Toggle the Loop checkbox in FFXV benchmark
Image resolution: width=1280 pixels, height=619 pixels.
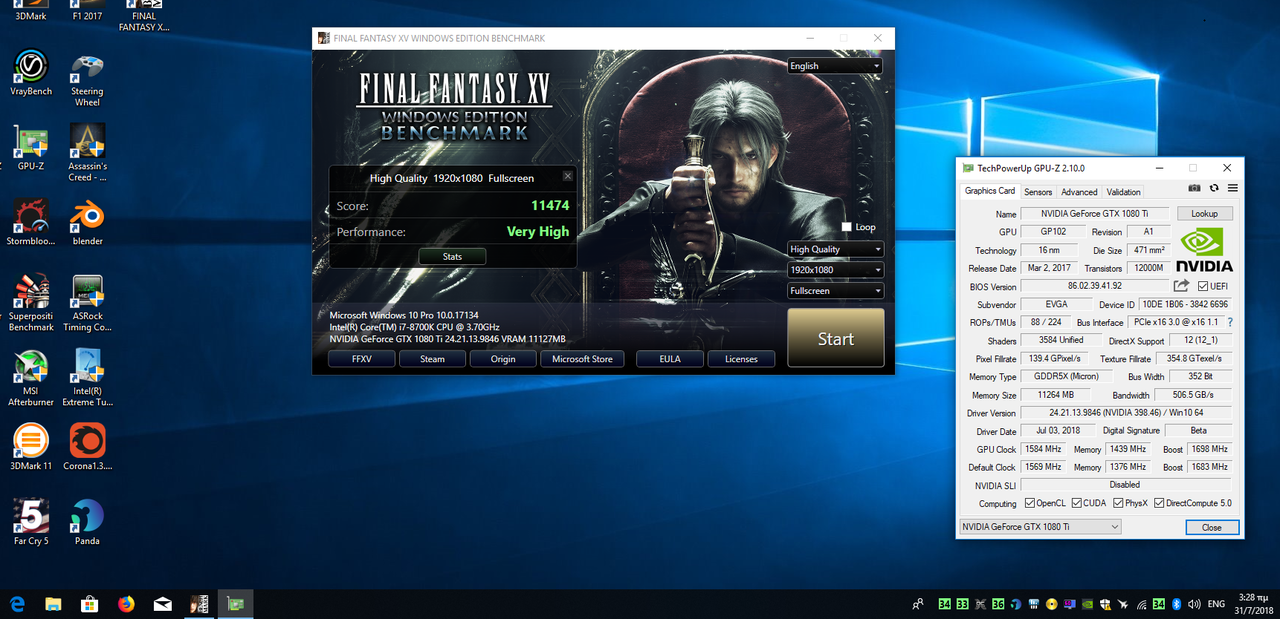[848, 227]
